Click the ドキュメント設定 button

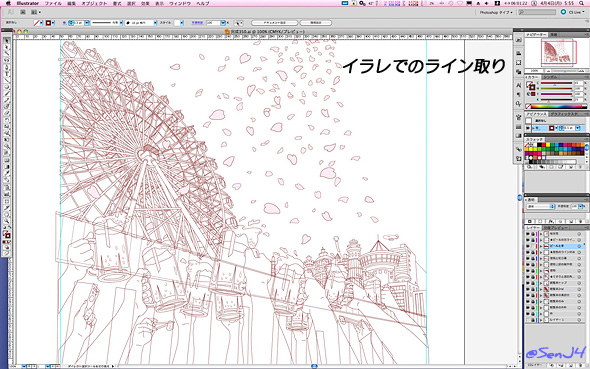click(x=274, y=23)
